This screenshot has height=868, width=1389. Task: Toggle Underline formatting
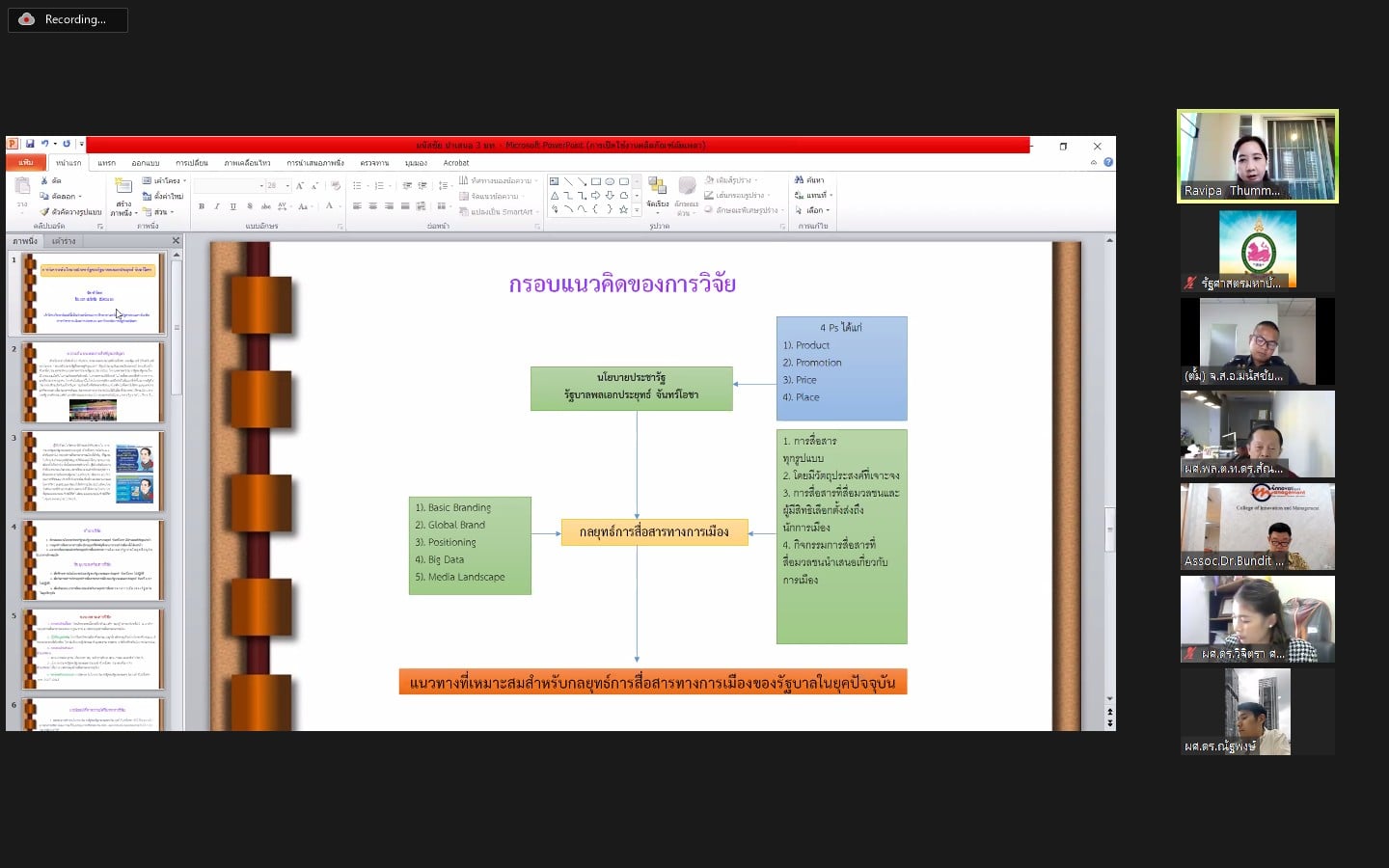[232, 206]
